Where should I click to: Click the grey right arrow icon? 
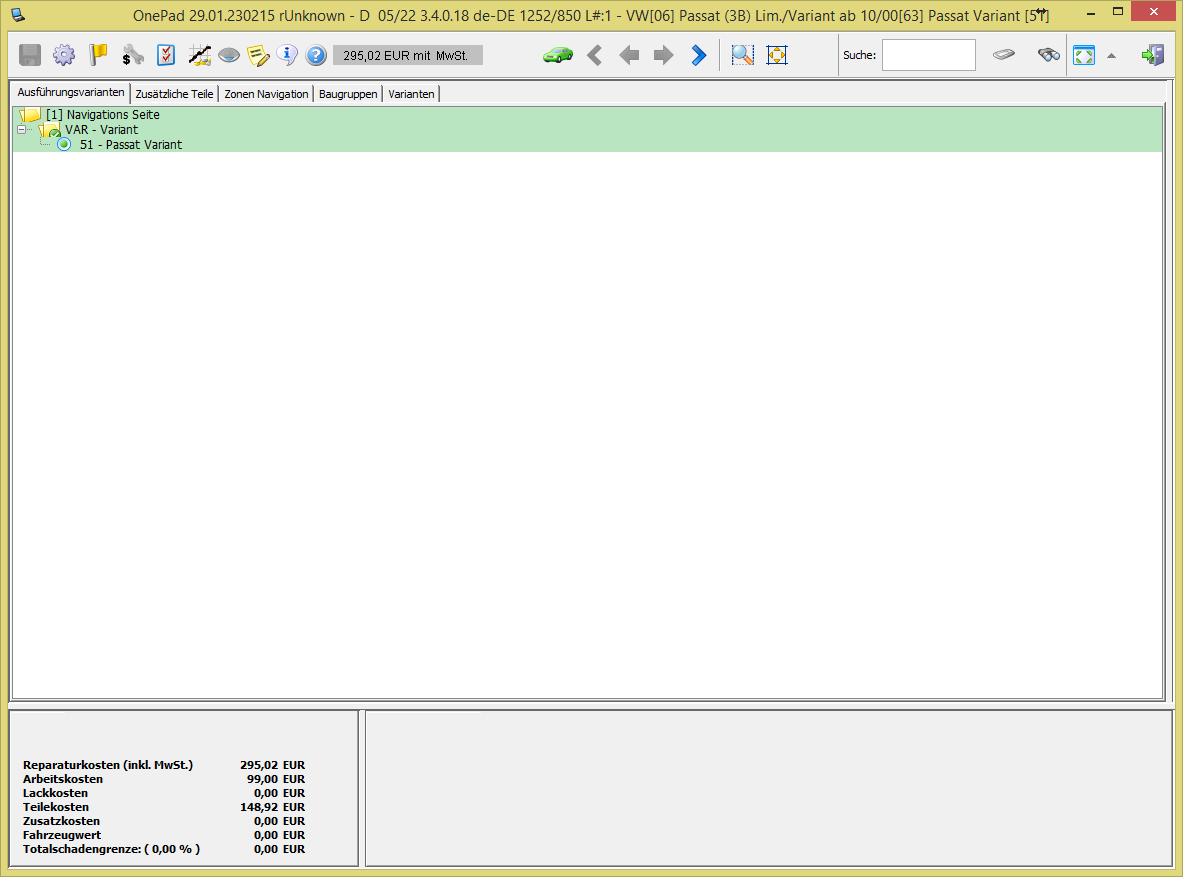(x=663, y=55)
